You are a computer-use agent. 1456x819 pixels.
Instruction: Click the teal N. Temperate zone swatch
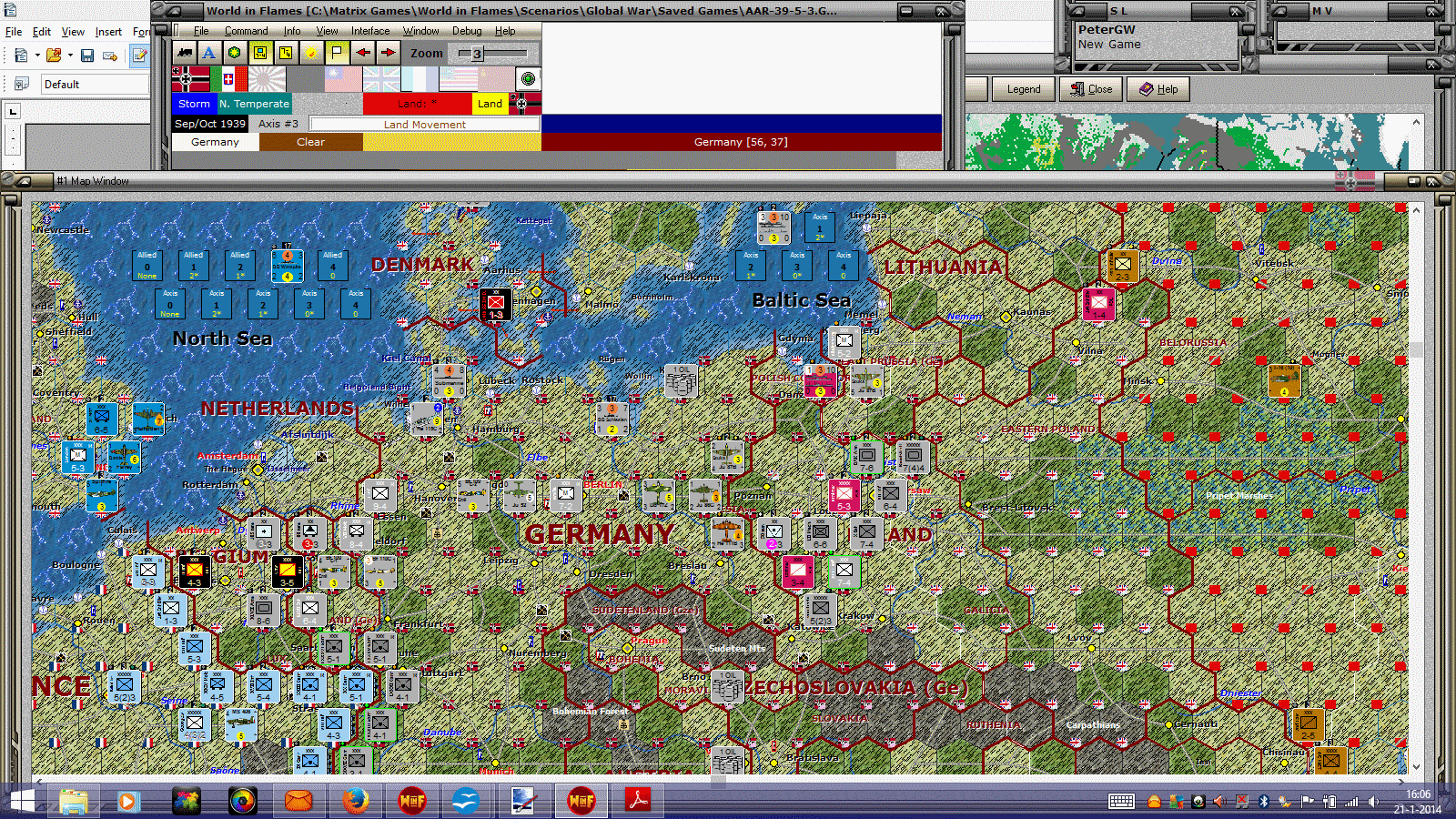(254, 104)
